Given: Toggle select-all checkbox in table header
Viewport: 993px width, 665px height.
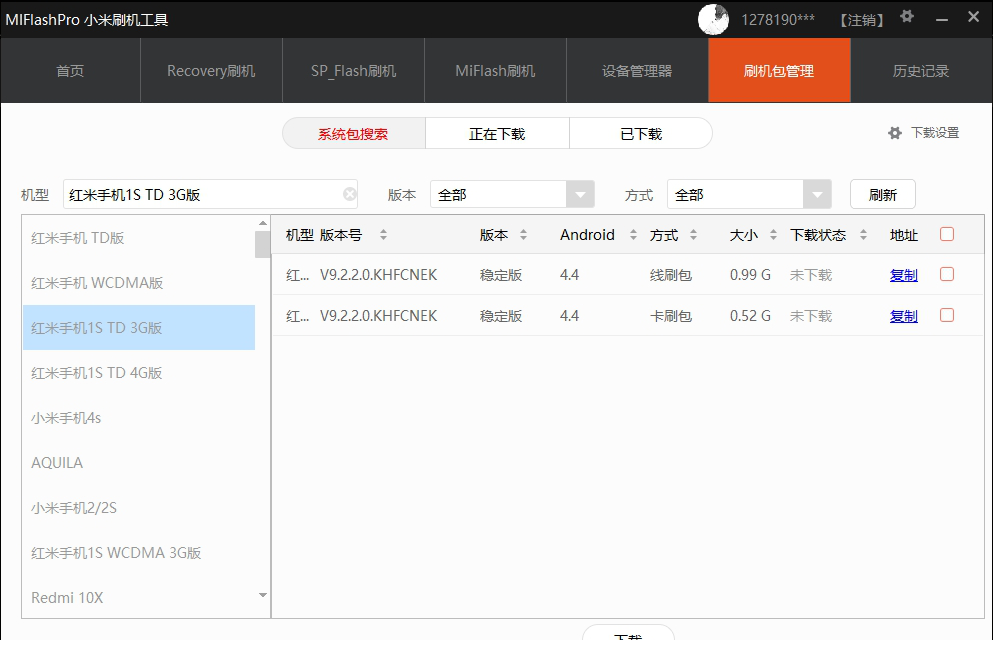Looking at the screenshot, I should tap(947, 234).
